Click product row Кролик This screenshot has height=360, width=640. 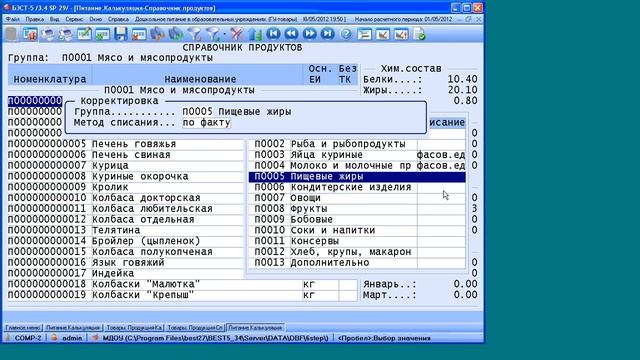coord(125,187)
